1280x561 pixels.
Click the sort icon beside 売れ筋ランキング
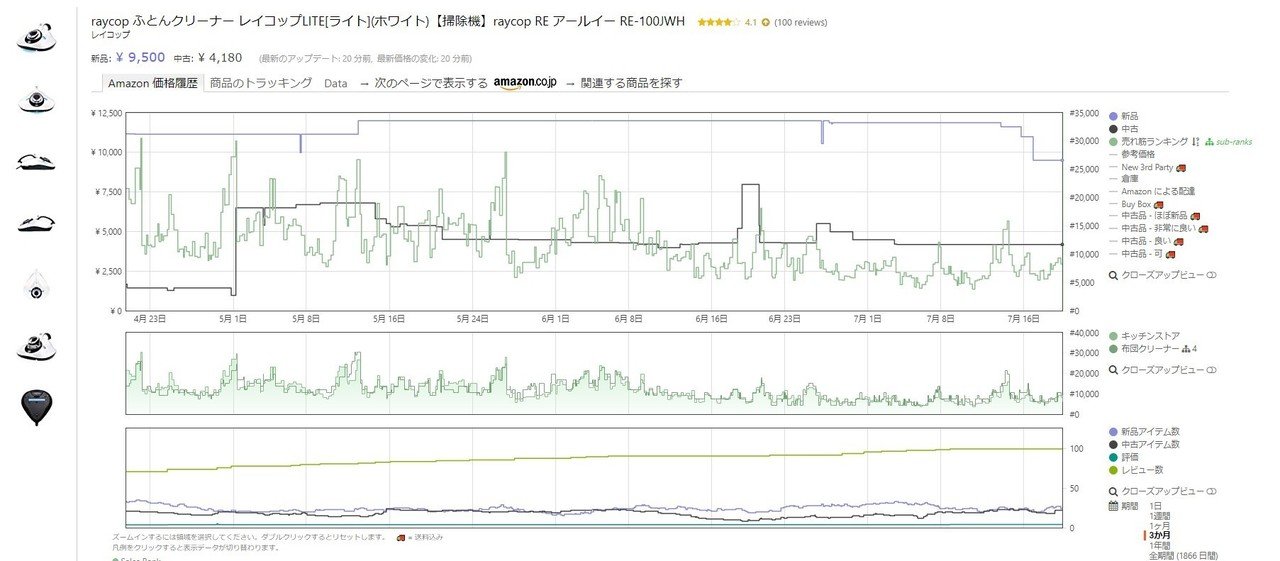click(1196, 141)
